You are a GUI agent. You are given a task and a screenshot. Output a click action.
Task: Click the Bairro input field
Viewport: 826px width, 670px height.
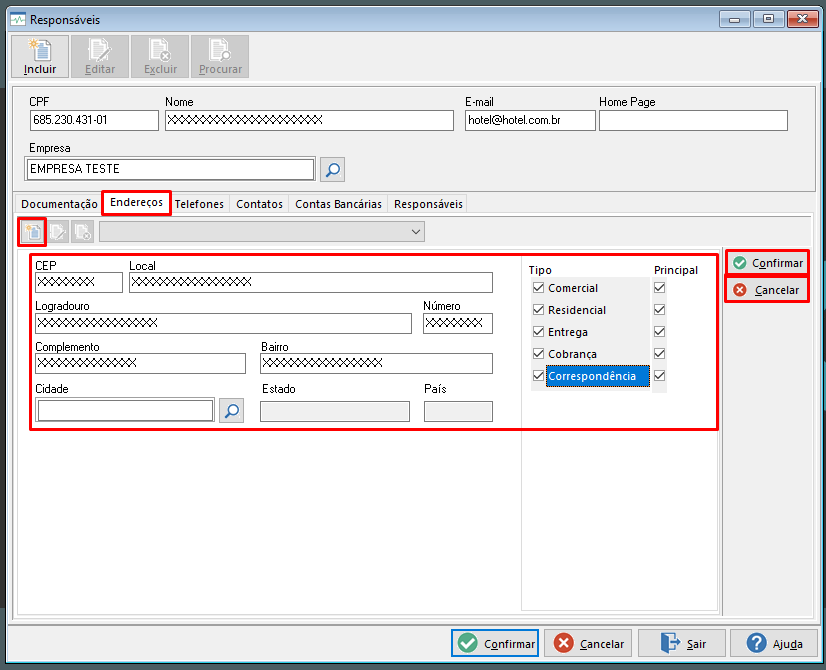[x=377, y=363]
